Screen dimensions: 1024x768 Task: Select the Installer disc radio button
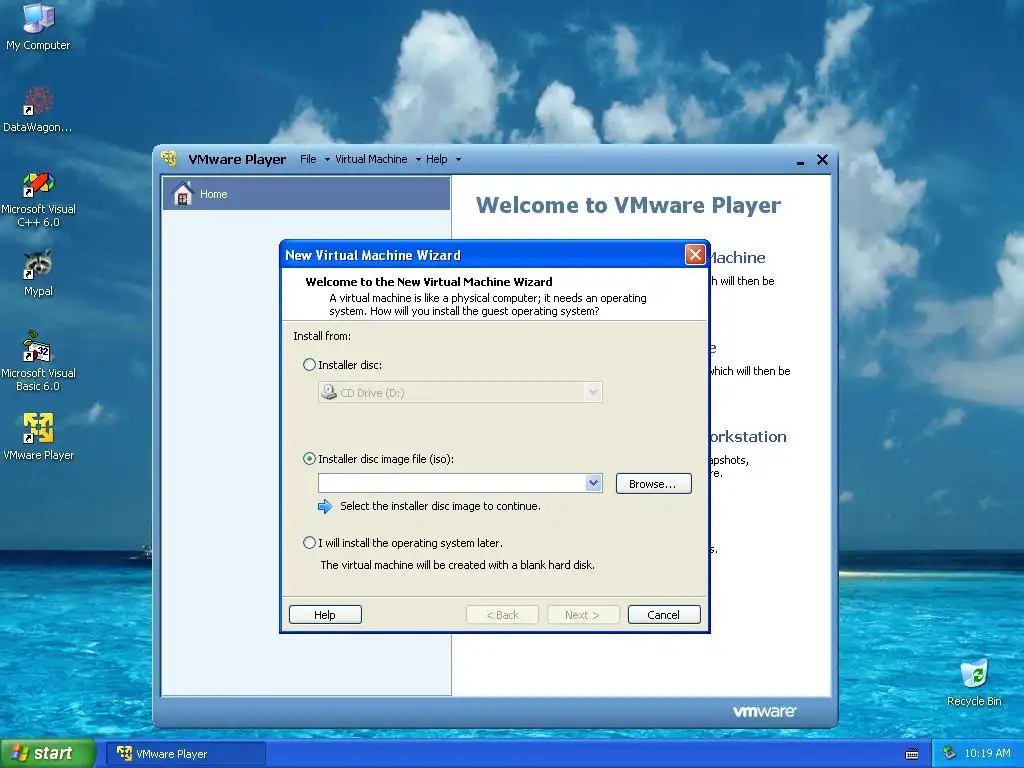310,364
